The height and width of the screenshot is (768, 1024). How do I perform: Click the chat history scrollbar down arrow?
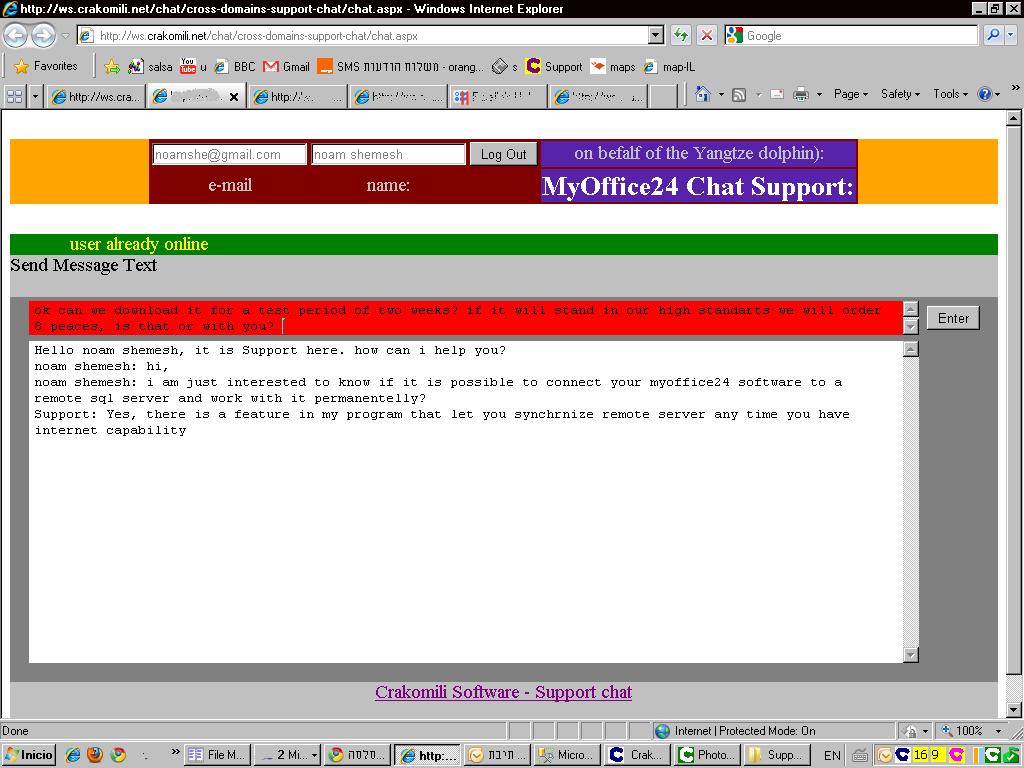[911, 654]
